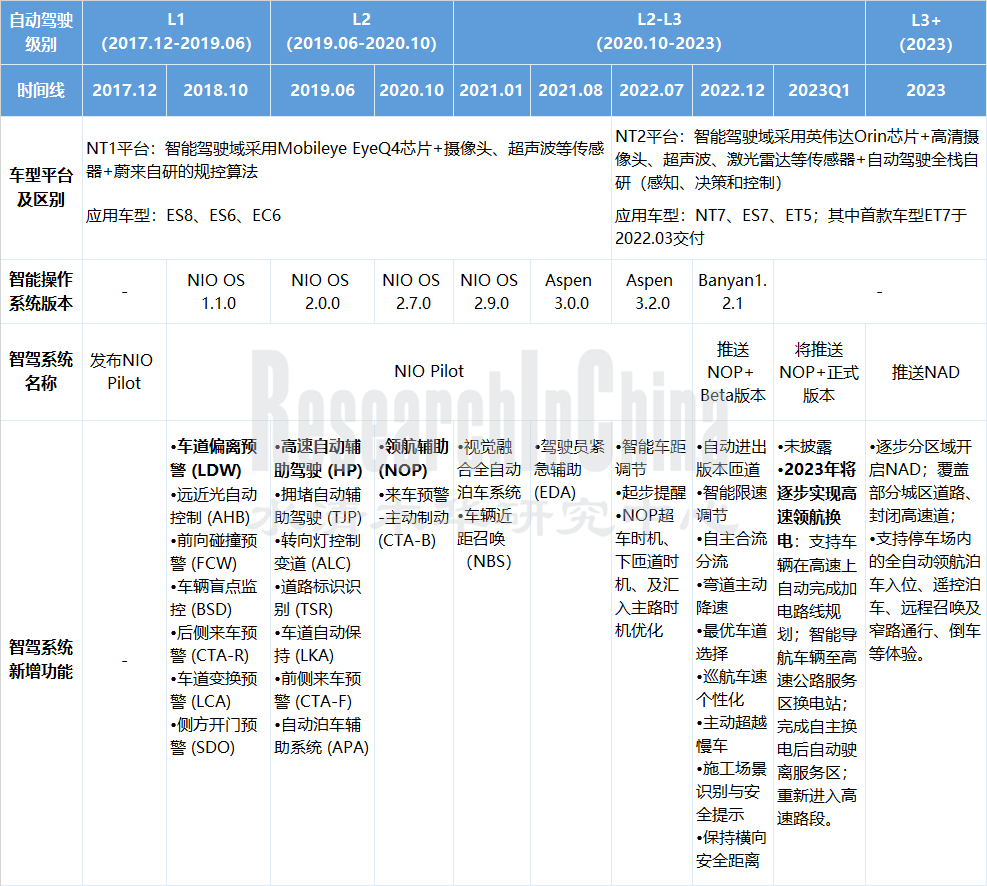This screenshot has height=886, width=987.
Task: Click '应用车型：ES8、ES6、EC6' text
Action: [x=183, y=216]
